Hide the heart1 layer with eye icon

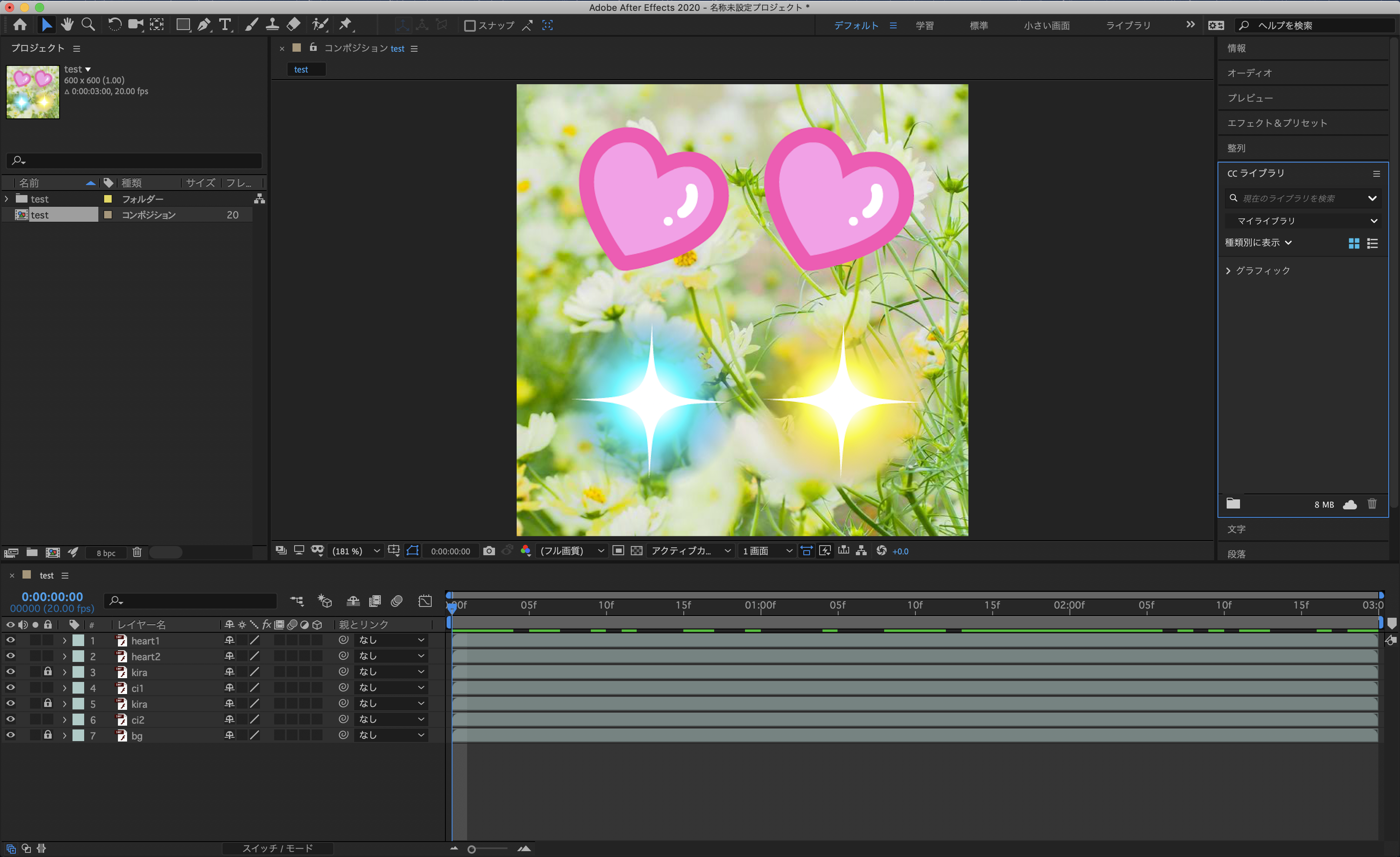(x=10, y=641)
